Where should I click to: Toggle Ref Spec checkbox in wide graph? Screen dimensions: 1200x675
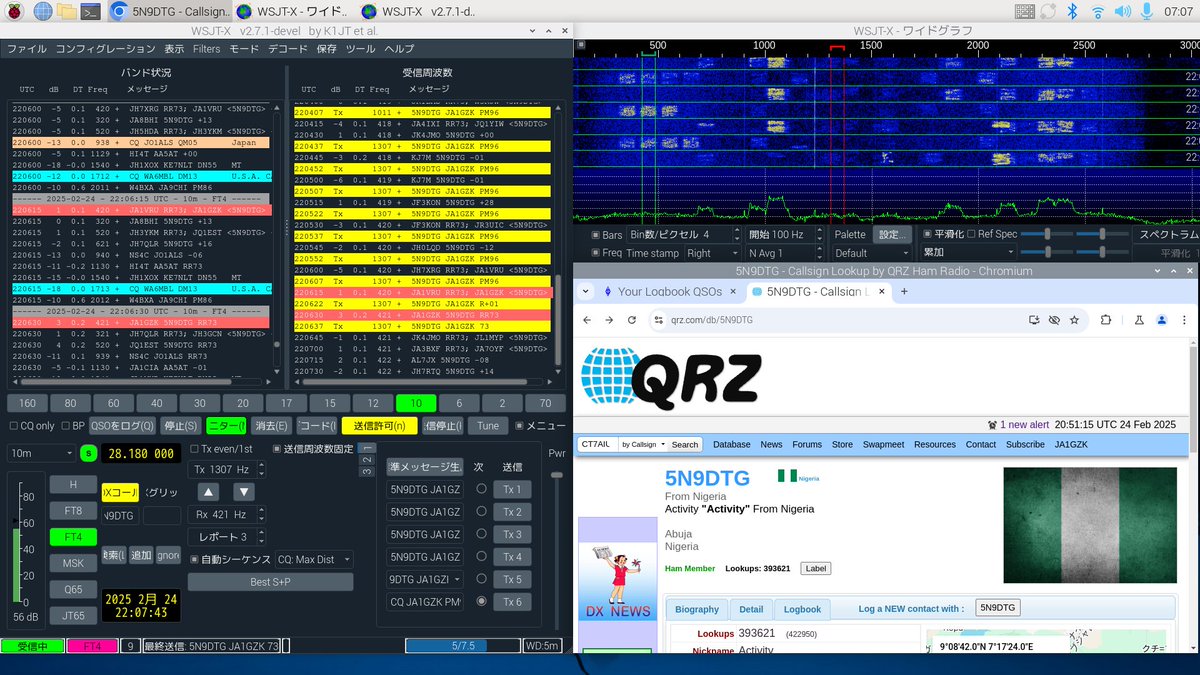971,235
